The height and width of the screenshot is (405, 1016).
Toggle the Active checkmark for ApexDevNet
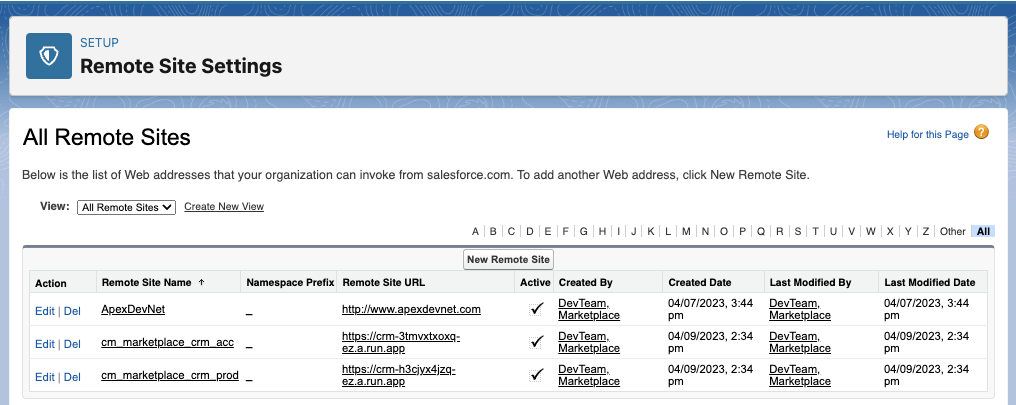click(536, 309)
